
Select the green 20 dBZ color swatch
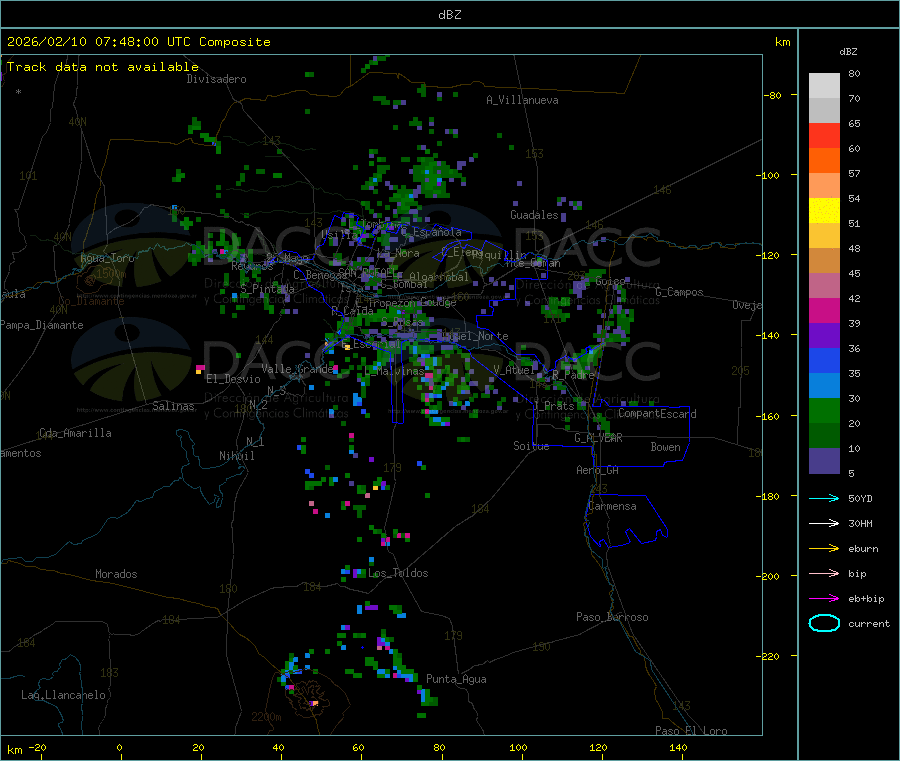(824, 410)
